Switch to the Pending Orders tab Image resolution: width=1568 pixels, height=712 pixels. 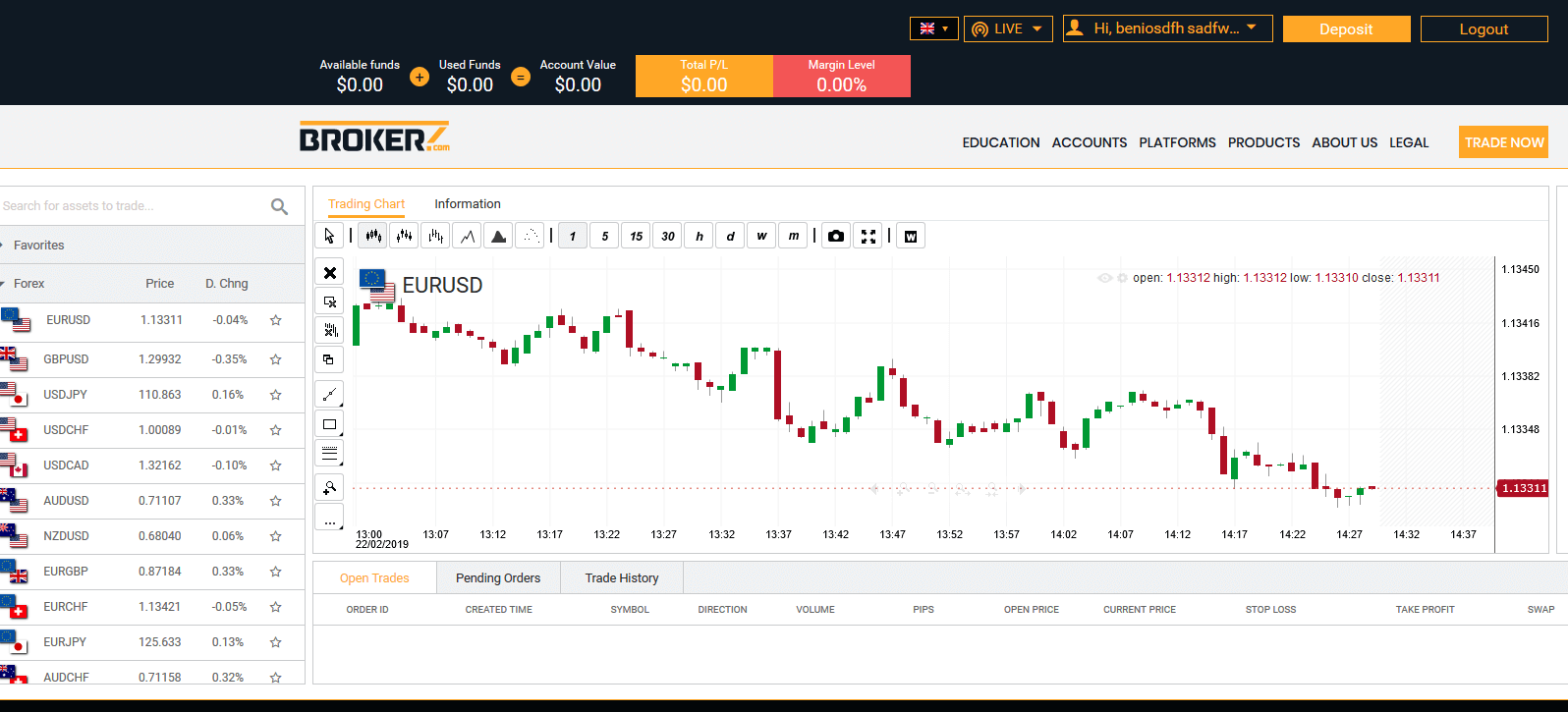click(x=498, y=578)
